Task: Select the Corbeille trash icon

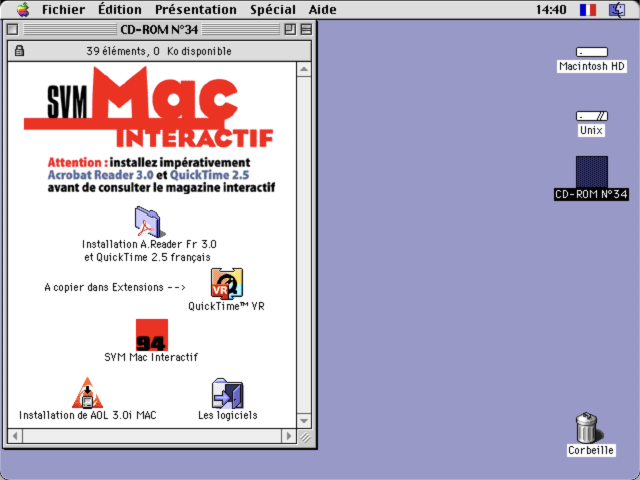Action: [588, 427]
